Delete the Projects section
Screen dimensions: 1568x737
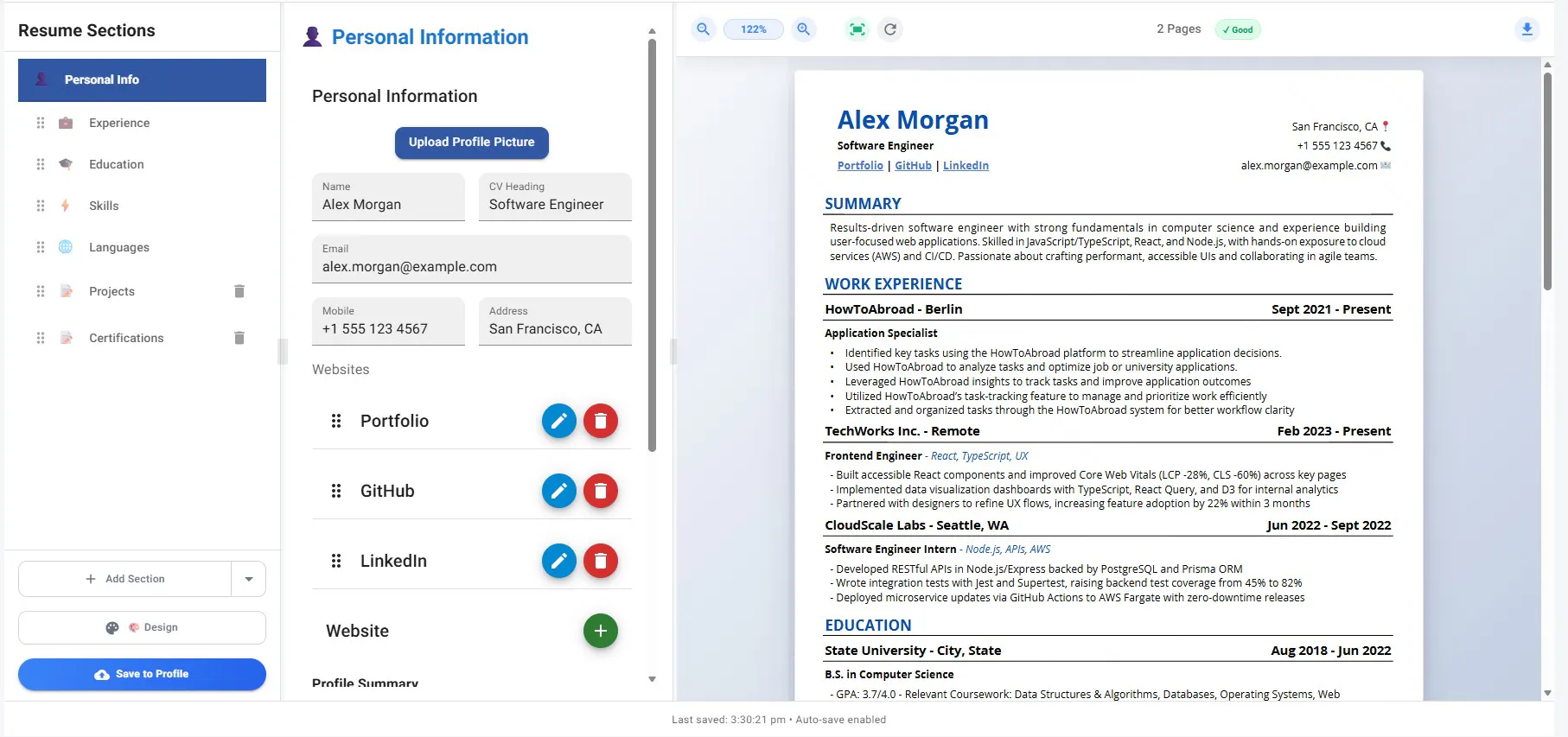click(x=239, y=291)
